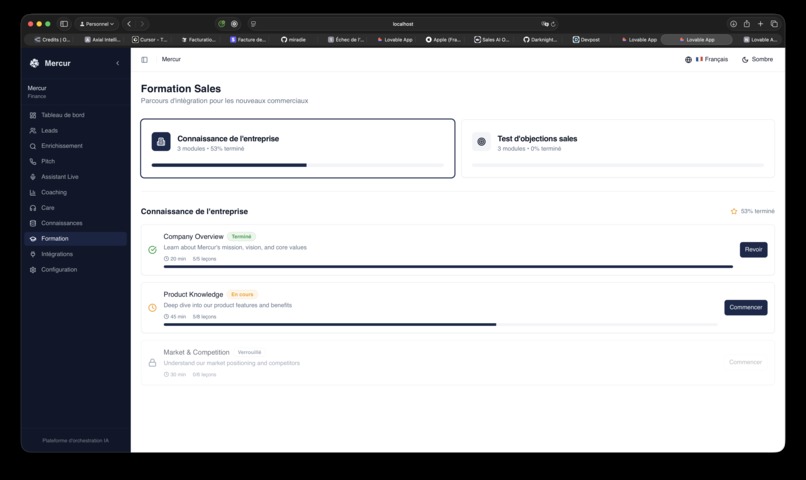Click the disabled Commencer for Market & Competition

[745, 362]
